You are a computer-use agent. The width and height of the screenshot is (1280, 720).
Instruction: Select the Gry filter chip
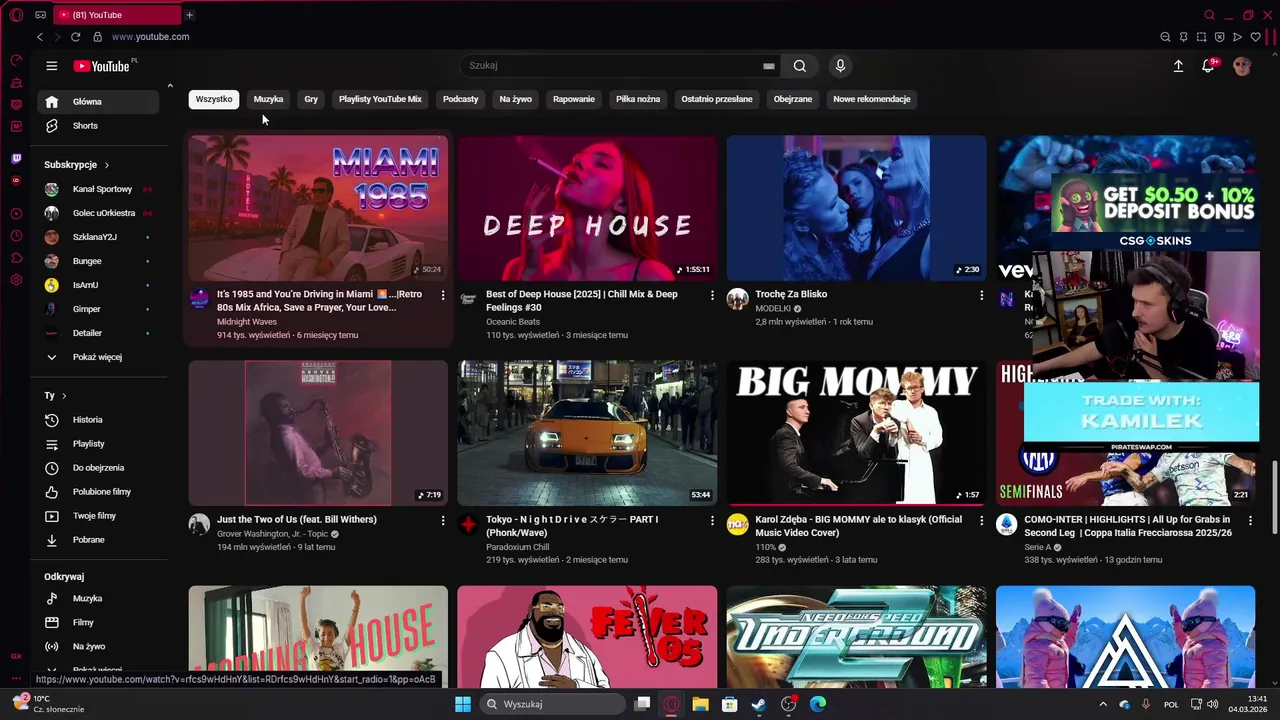coord(311,99)
